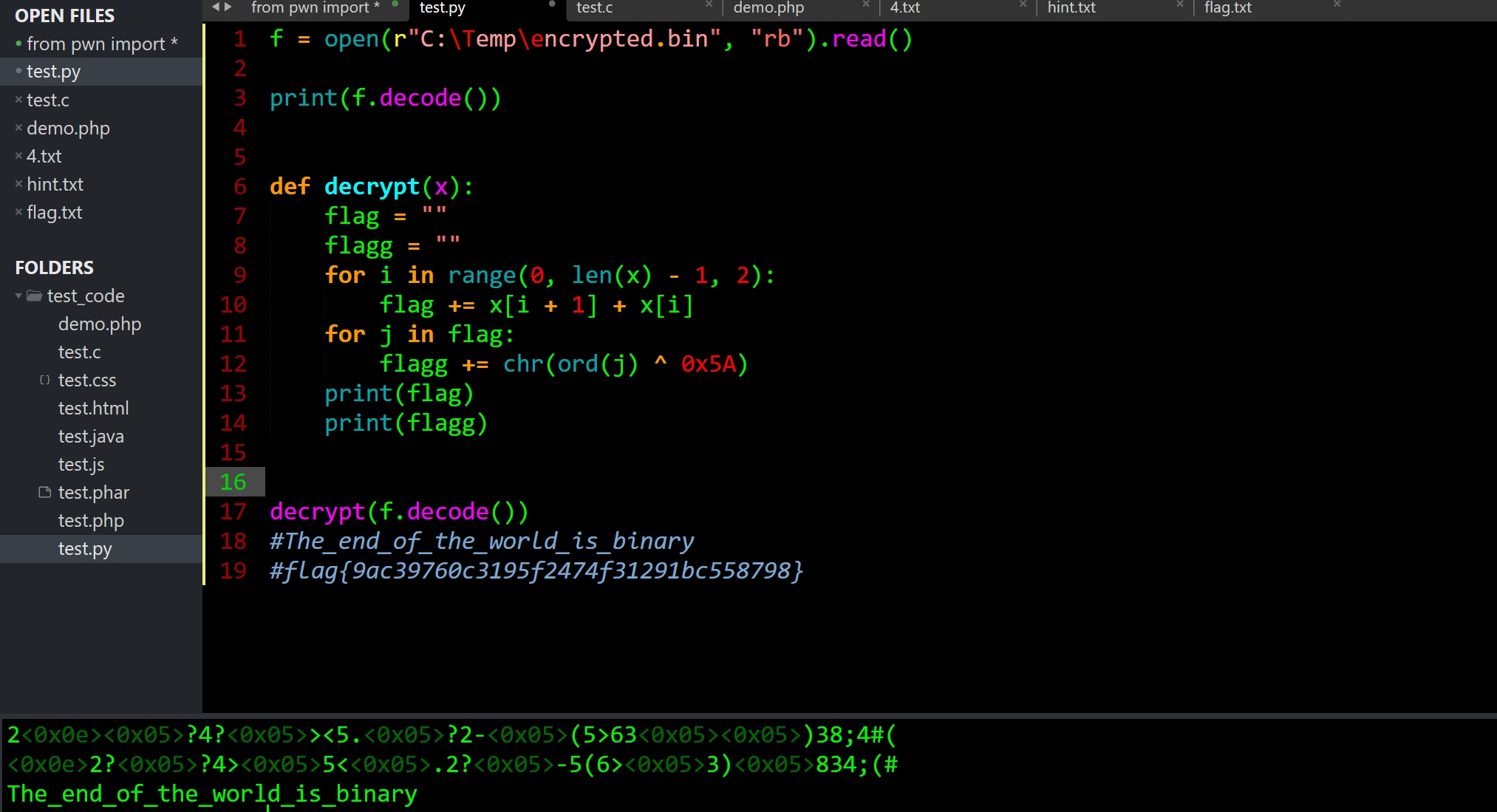The height and width of the screenshot is (812, 1497).
Task: Switch to the 4.txt tab
Action: tap(905, 7)
